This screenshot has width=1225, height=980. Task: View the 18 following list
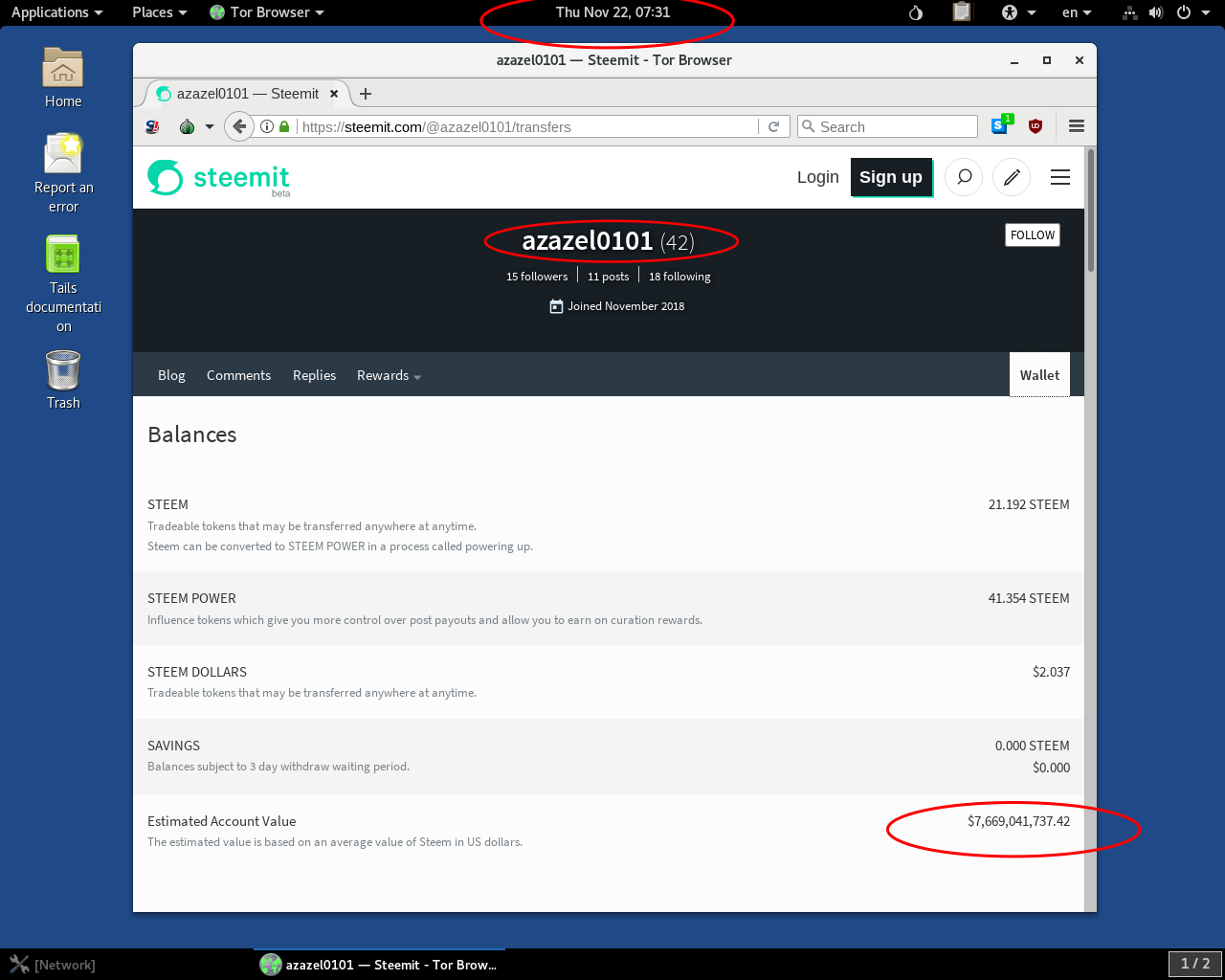point(679,277)
